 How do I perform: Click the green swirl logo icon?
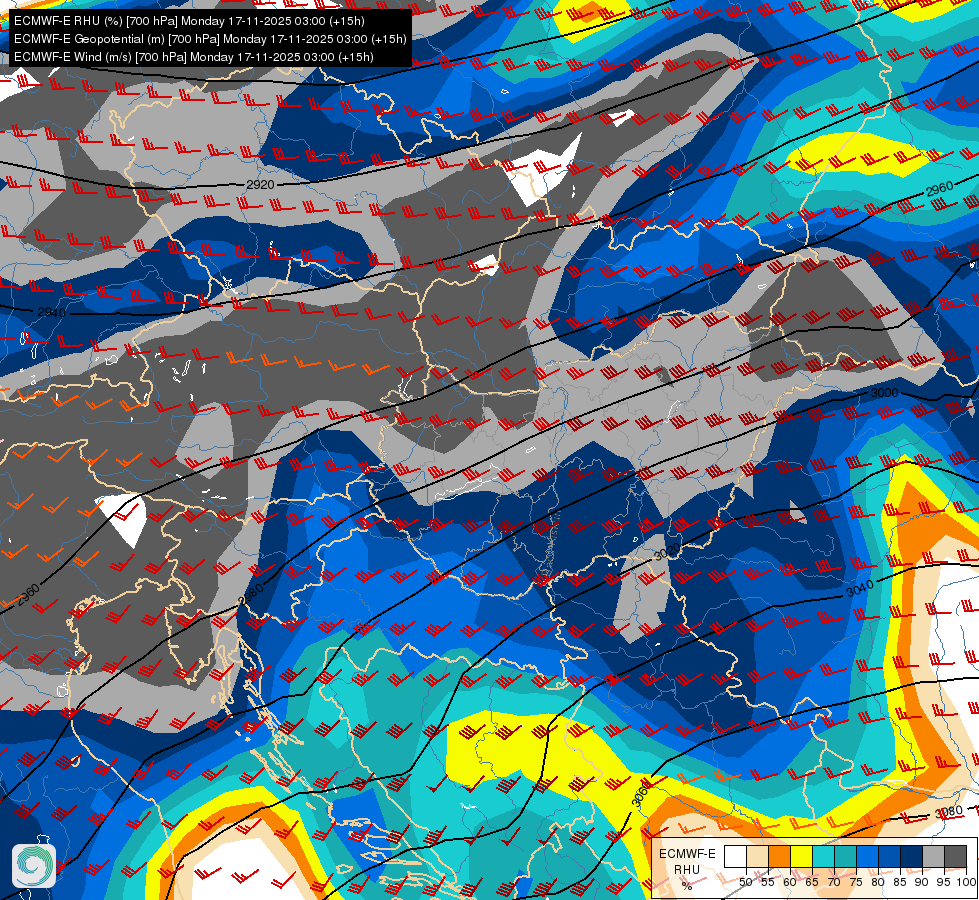click(34, 866)
